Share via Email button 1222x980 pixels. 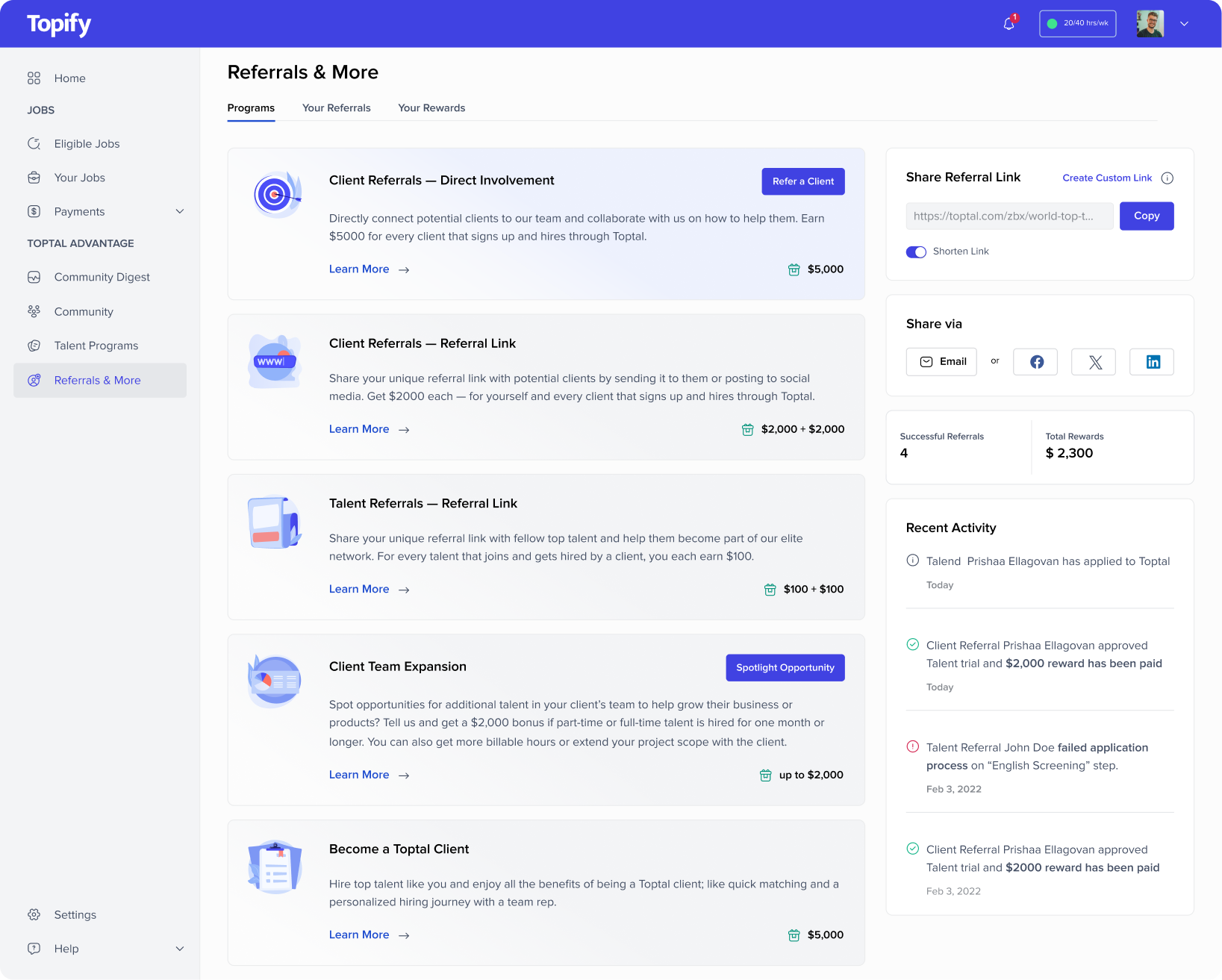(x=941, y=362)
